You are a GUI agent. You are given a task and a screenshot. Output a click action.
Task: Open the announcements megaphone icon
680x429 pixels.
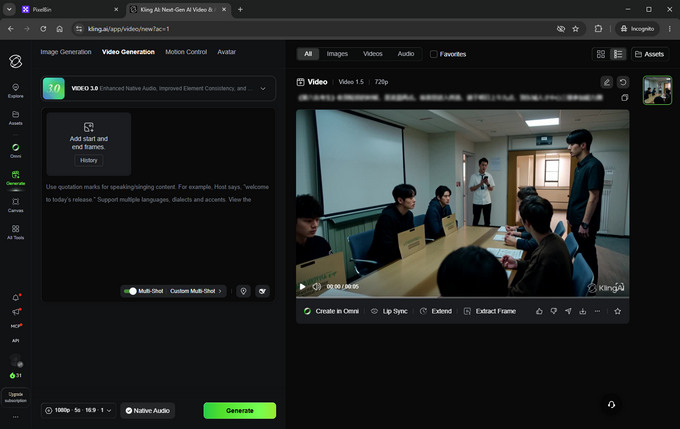click(x=16, y=312)
